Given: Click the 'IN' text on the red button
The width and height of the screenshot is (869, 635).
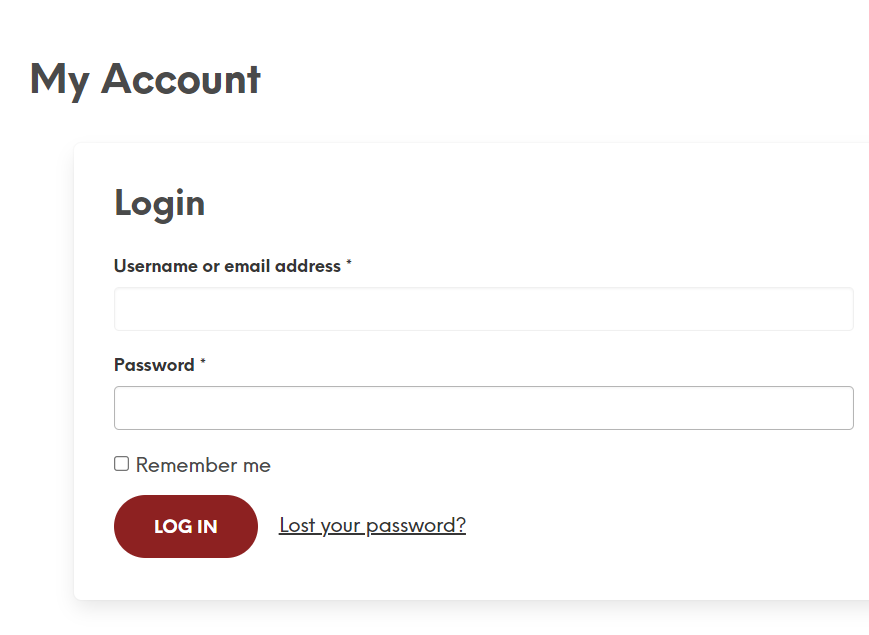Looking at the screenshot, I should (x=207, y=526).
